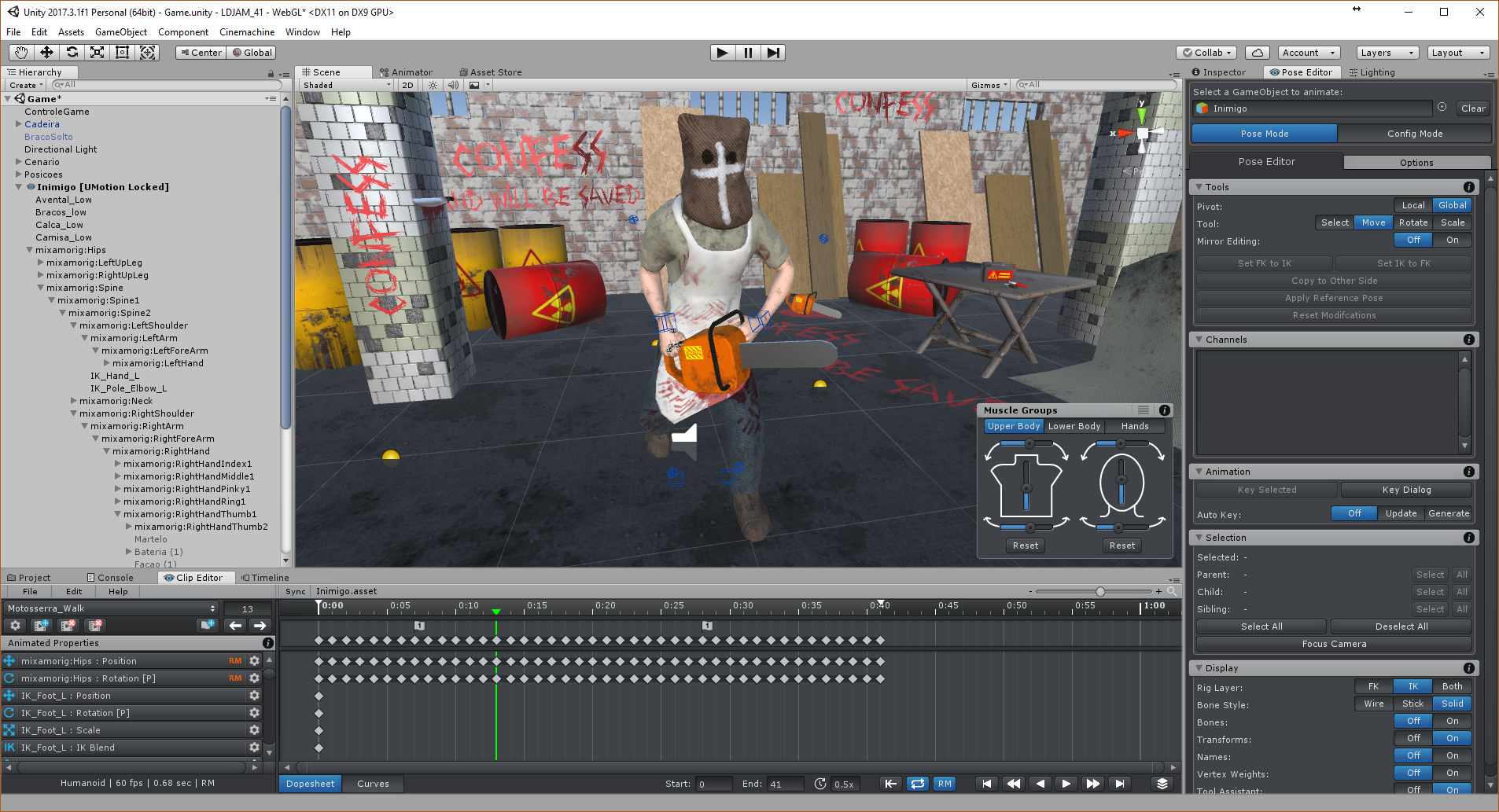This screenshot has height=812, width=1499.
Task: Toggle loop playback icon in Clip Editor
Action: (917, 784)
